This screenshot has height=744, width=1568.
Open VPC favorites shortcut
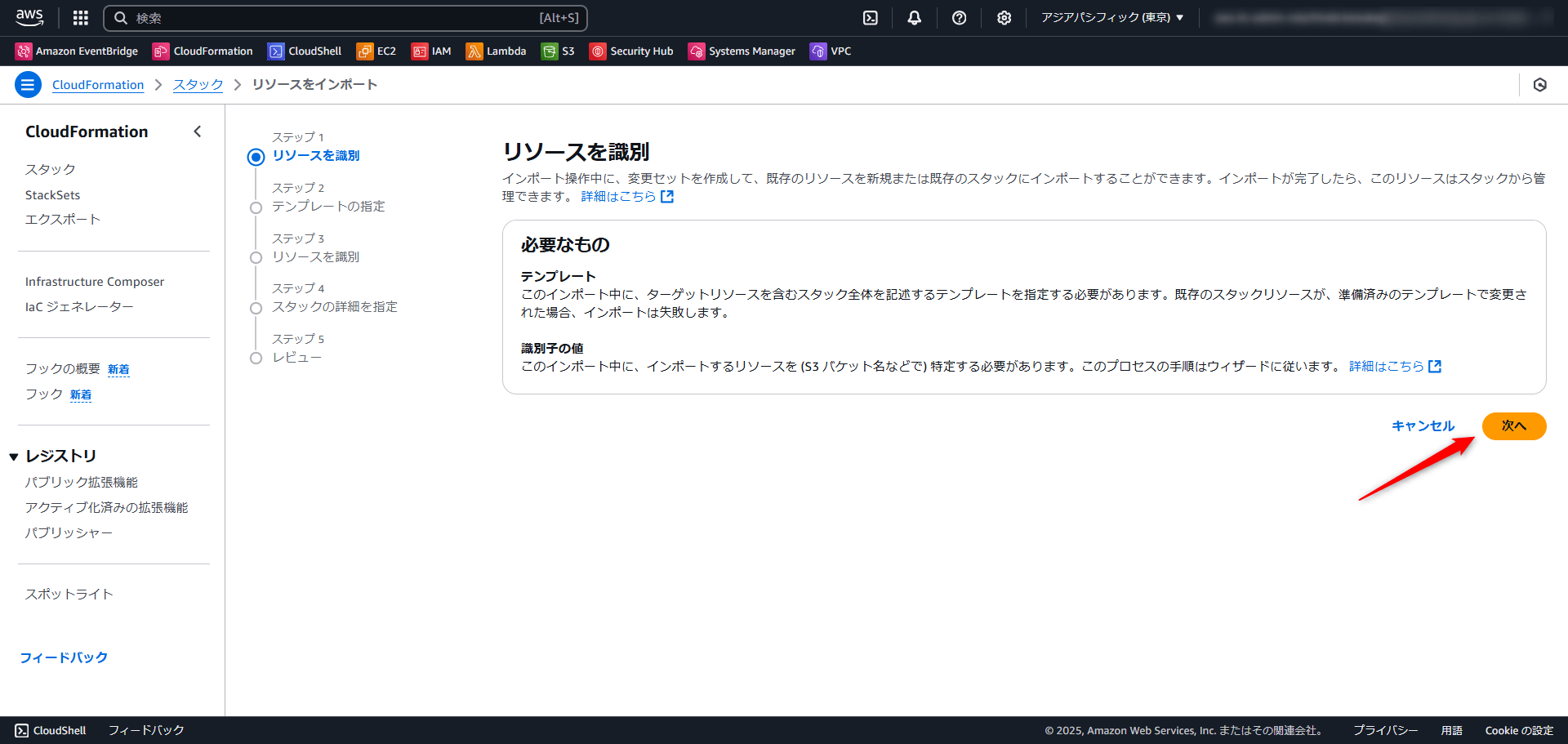pos(831,51)
